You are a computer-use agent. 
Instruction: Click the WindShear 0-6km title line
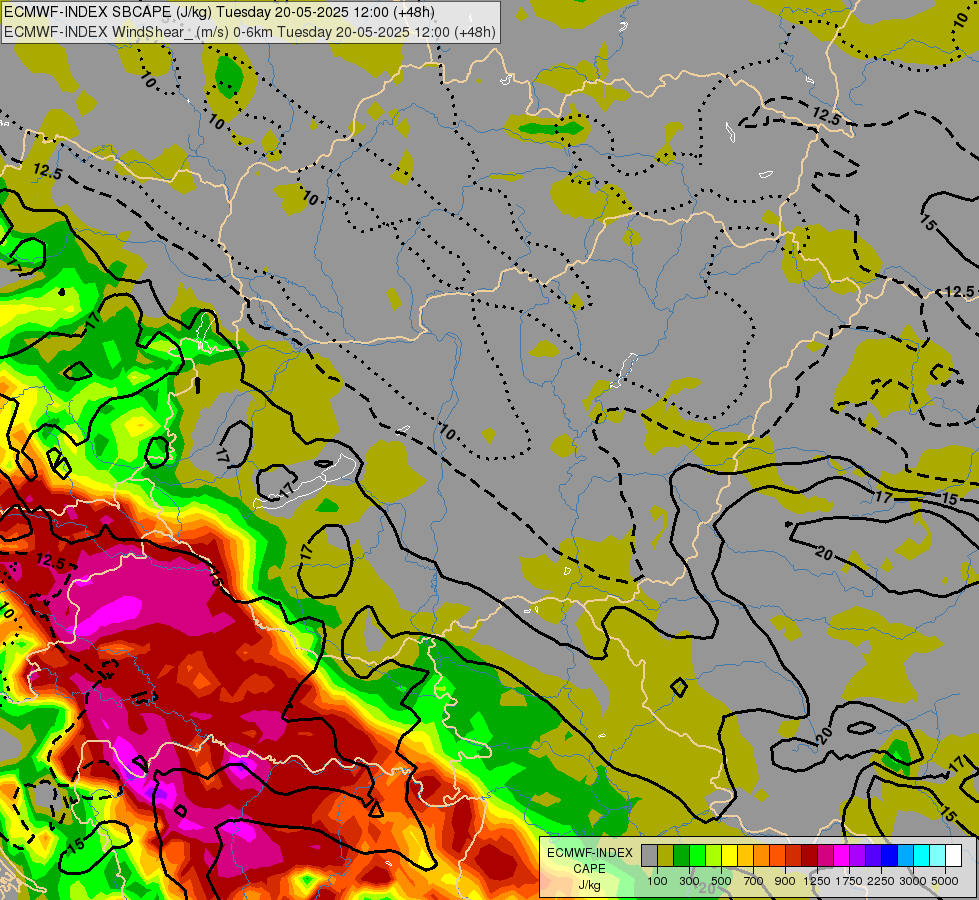click(250, 32)
